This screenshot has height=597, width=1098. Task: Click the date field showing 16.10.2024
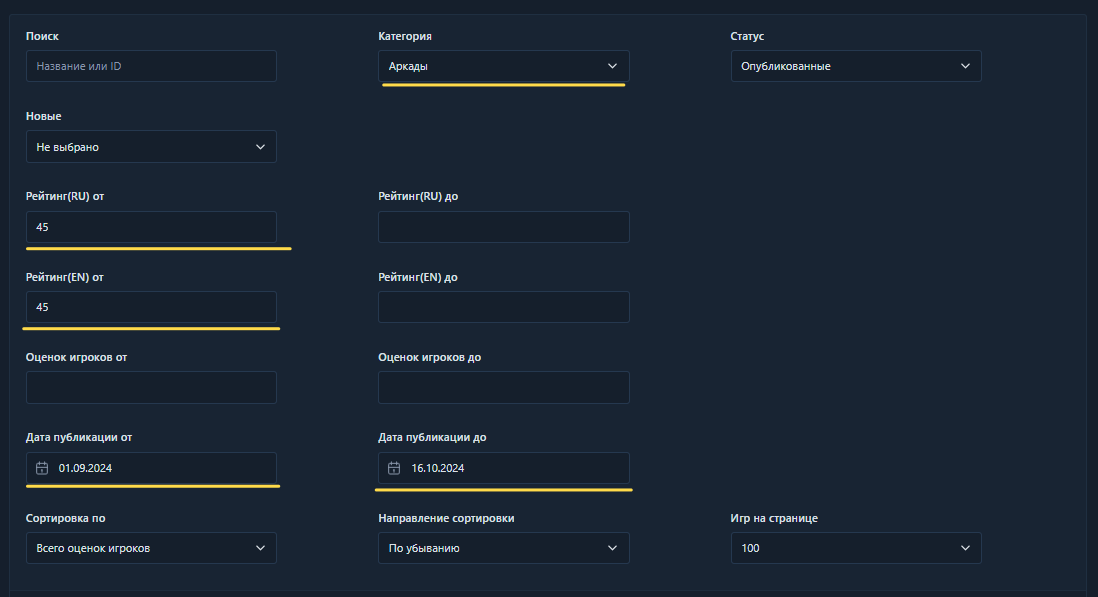[x=503, y=468]
